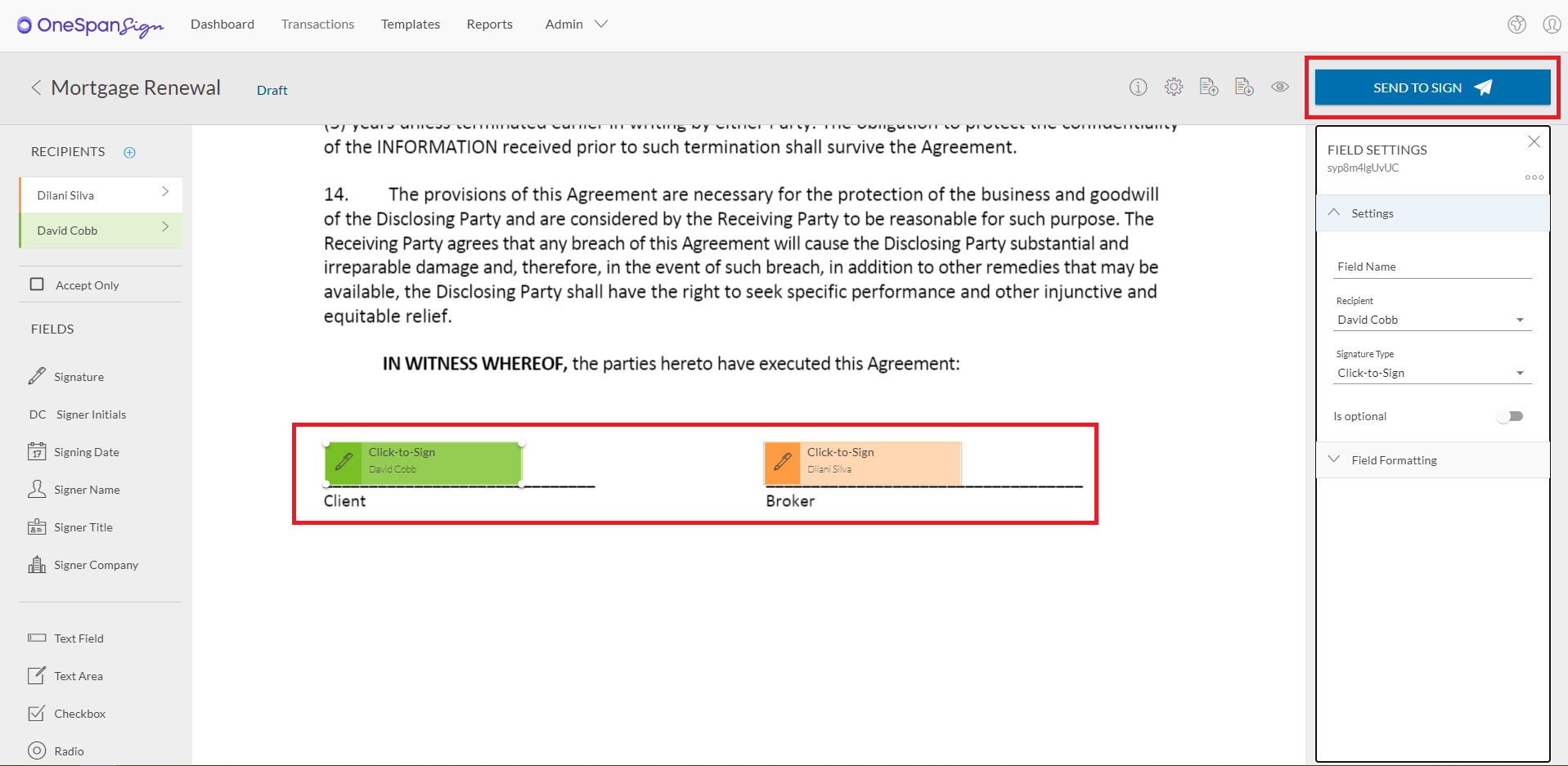Open the Recipient dropdown
The image size is (1568, 766).
click(1431, 320)
